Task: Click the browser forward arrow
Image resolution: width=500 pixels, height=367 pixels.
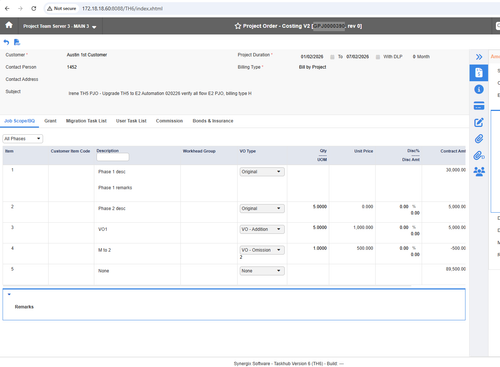Action: (20, 8)
